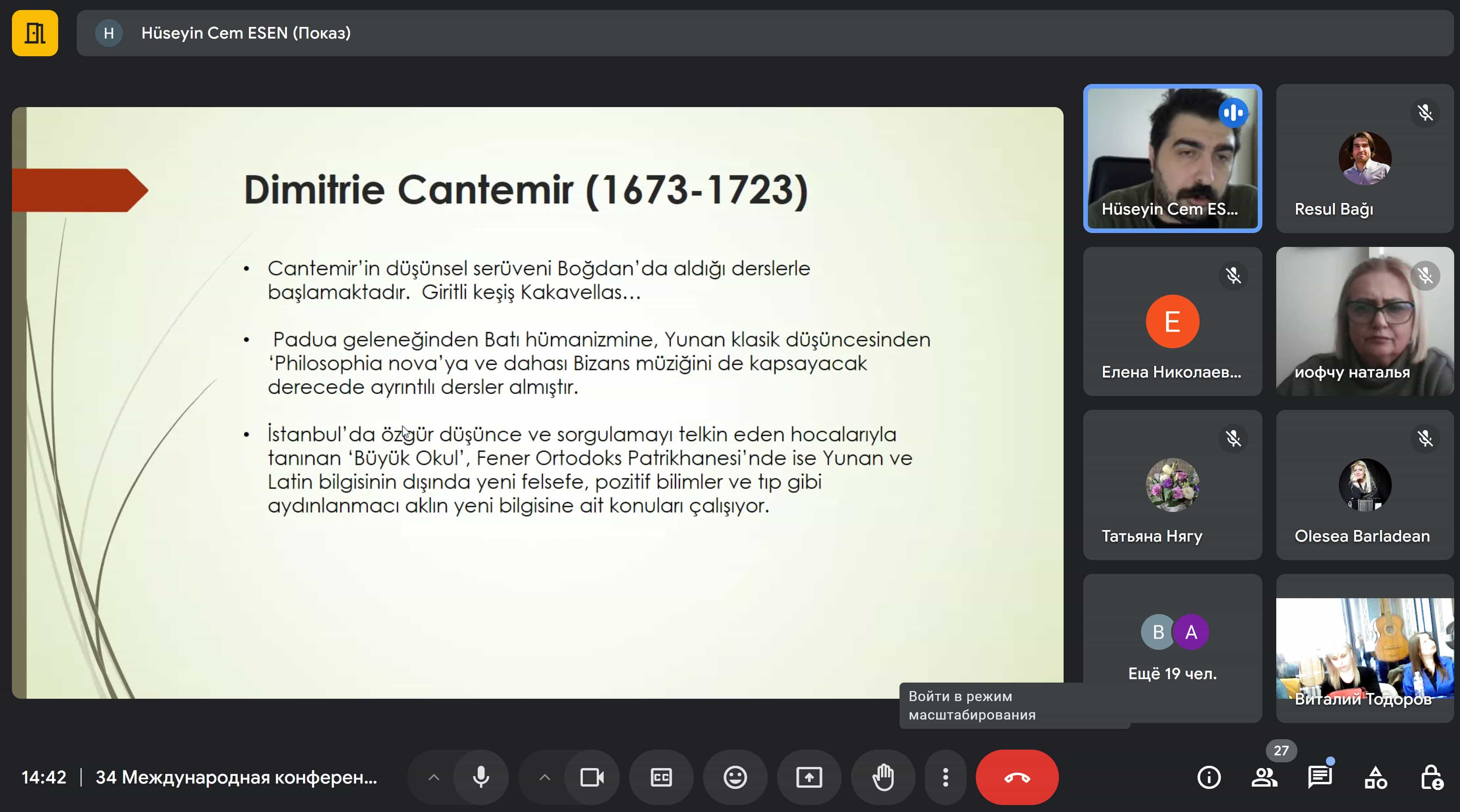Open the participants list icon
This screenshot has width=1460, height=812.
tap(1264, 777)
